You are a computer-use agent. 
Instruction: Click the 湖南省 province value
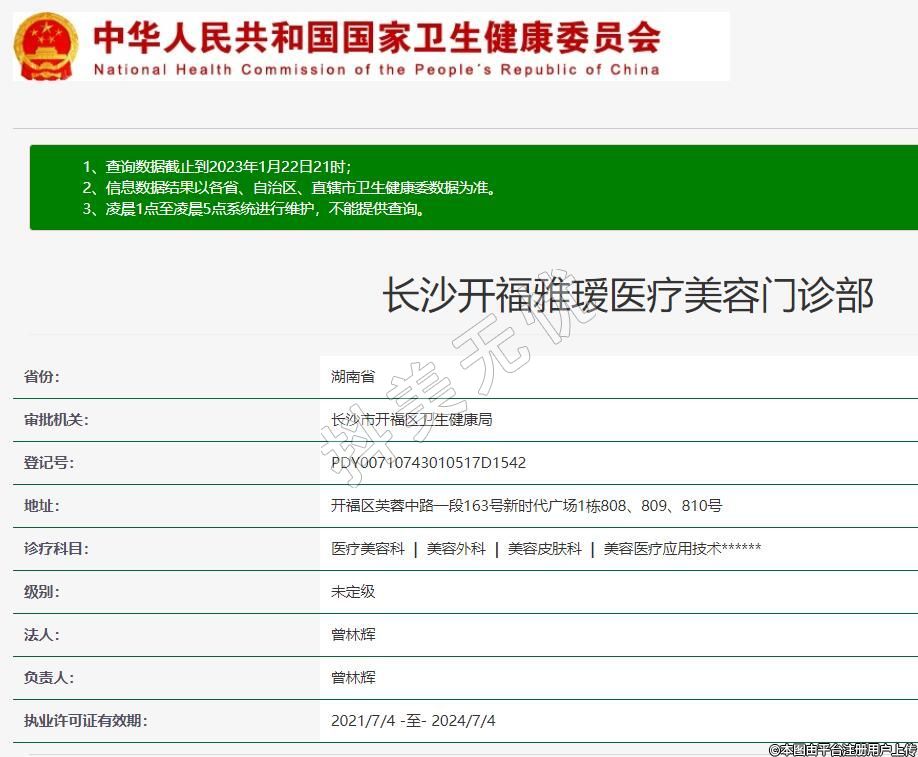(353, 377)
